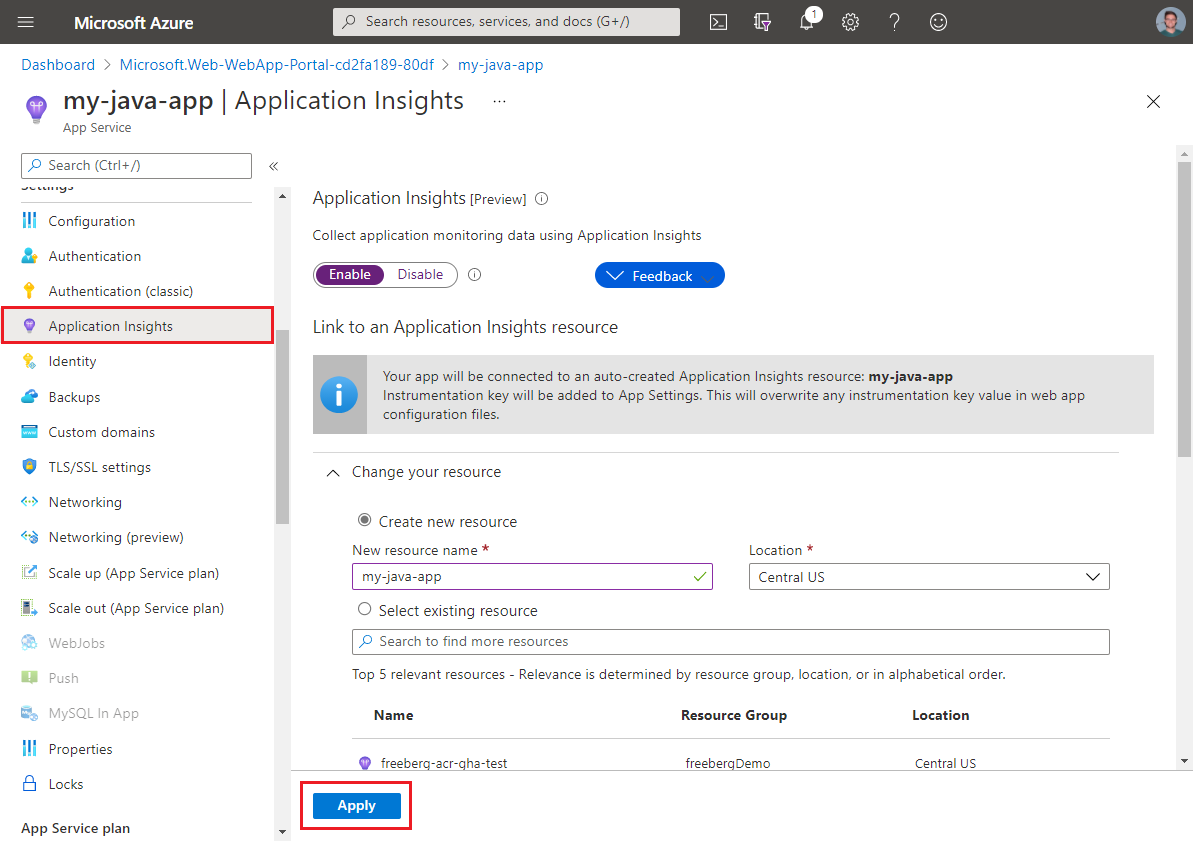
Task: Open Azure Cloud Shell from the top bar
Action: (x=718, y=21)
